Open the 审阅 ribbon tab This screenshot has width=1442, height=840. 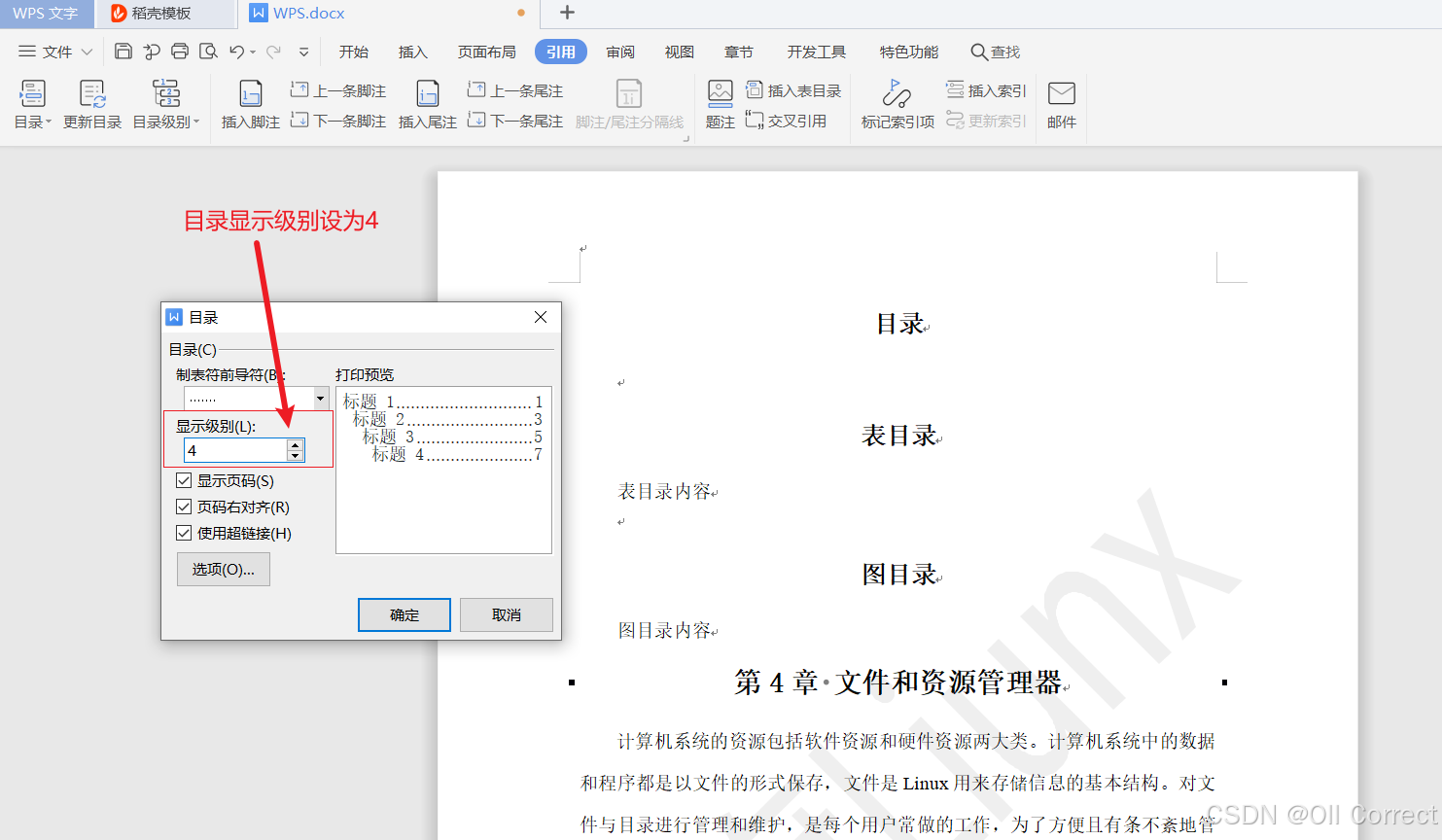[620, 52]
